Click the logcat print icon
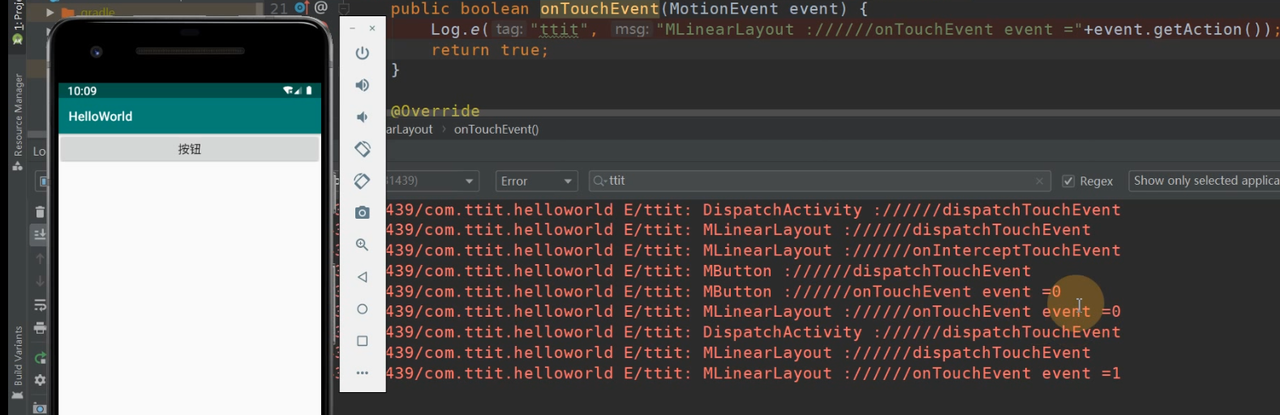This screenshot has width=1280, height=415. 40,327
